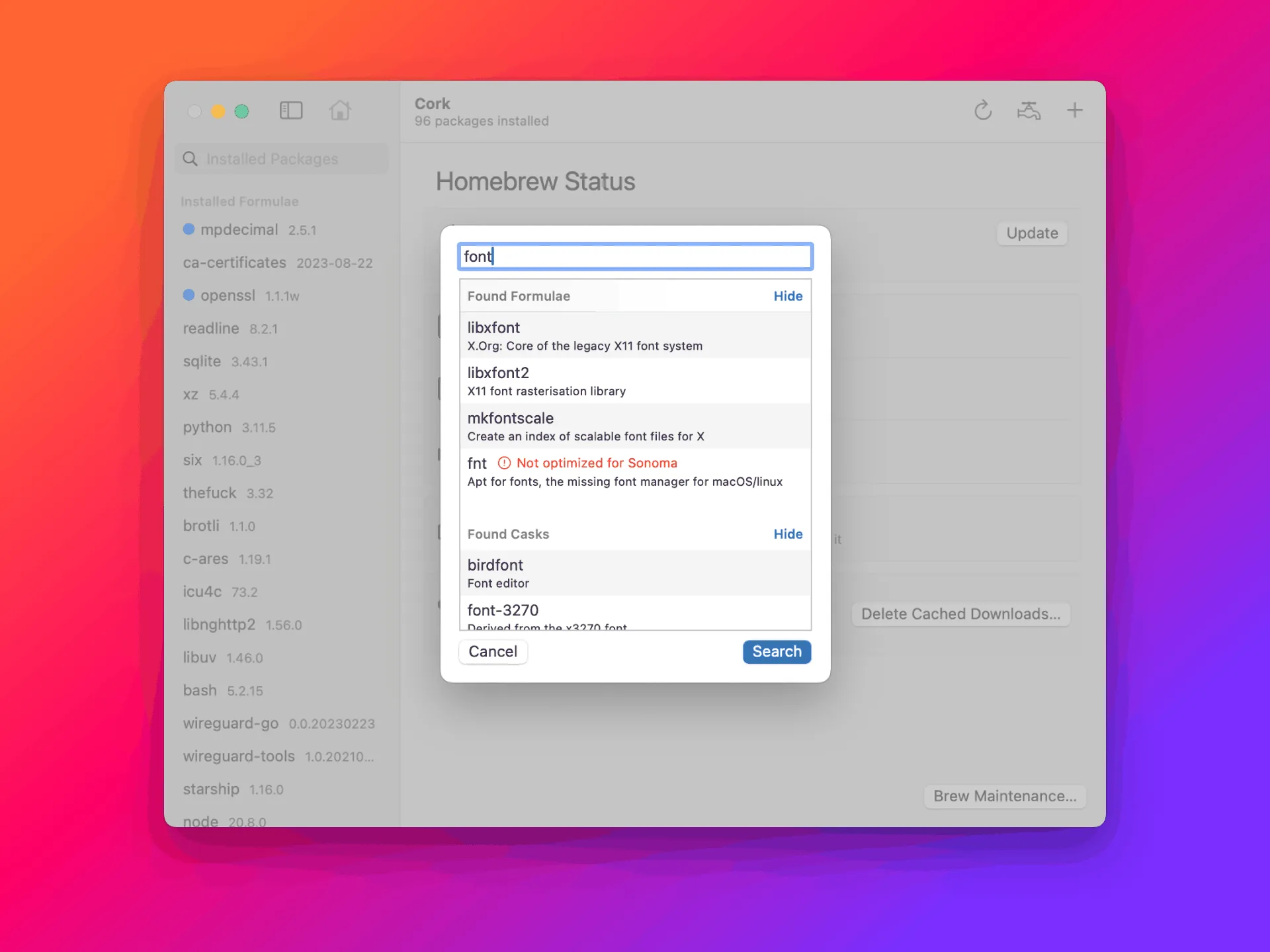Click blue dot beside openssl
1270x952 pixels.
(189, 295)
